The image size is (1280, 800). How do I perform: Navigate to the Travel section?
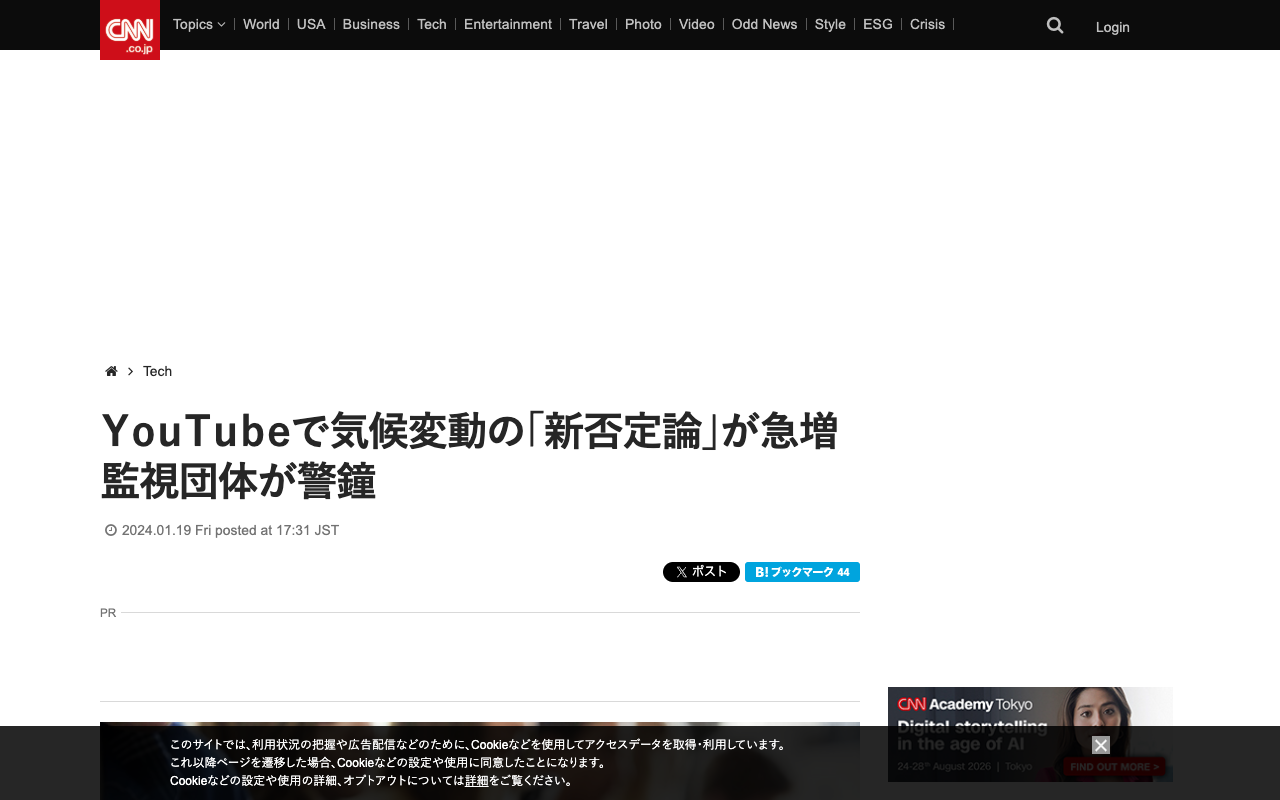(588, 24)
